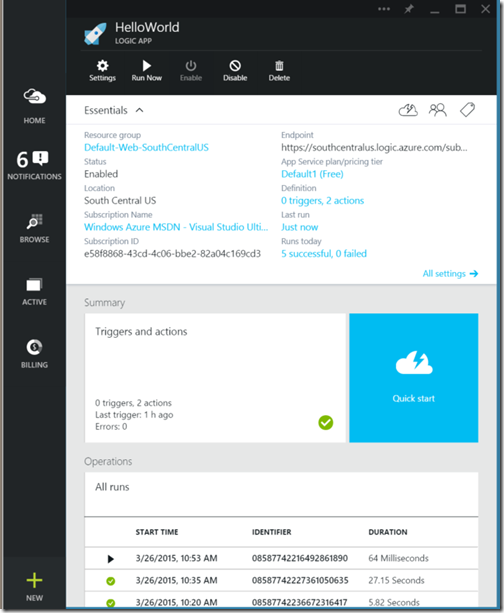Show ACTIVE journeys in sidebar
The height and width of the screenshot is (613, 504).
click(x=34, y=292)
